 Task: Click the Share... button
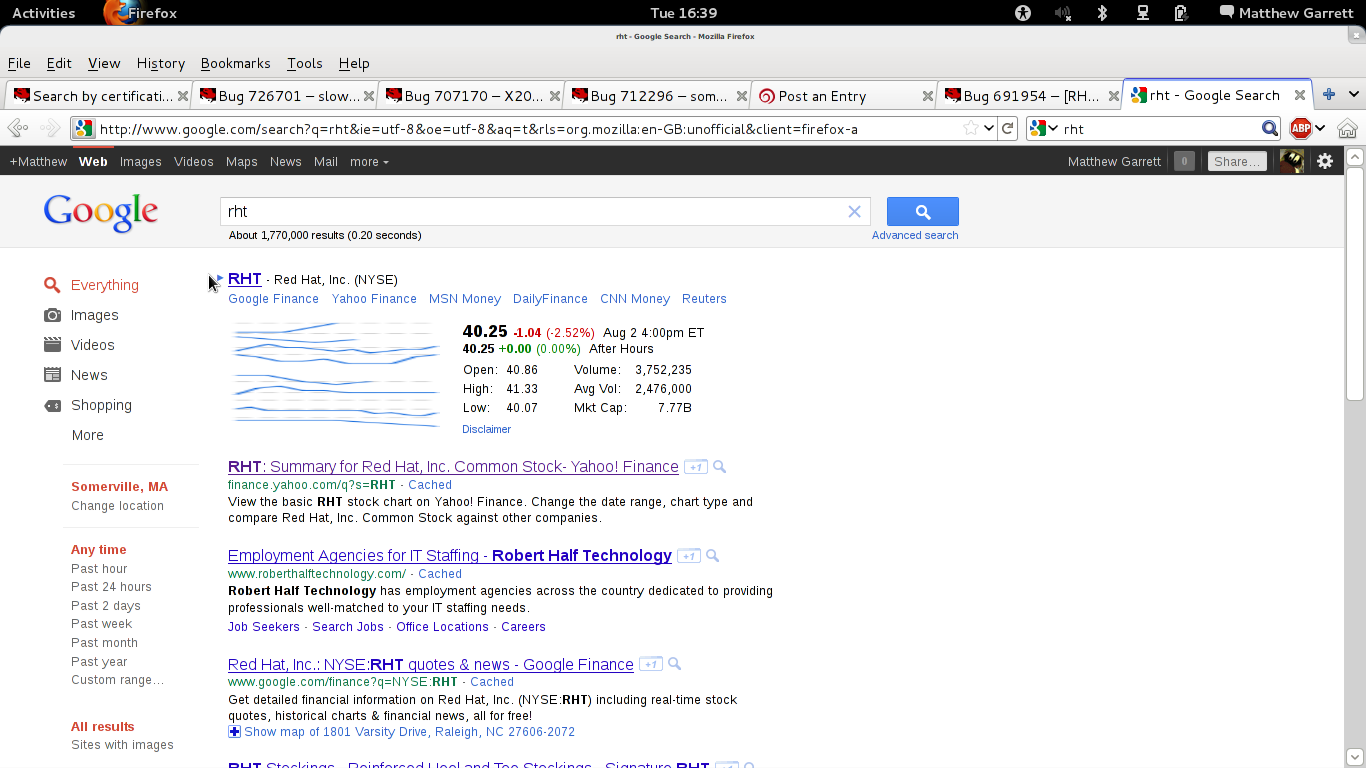pos(1237,161)
